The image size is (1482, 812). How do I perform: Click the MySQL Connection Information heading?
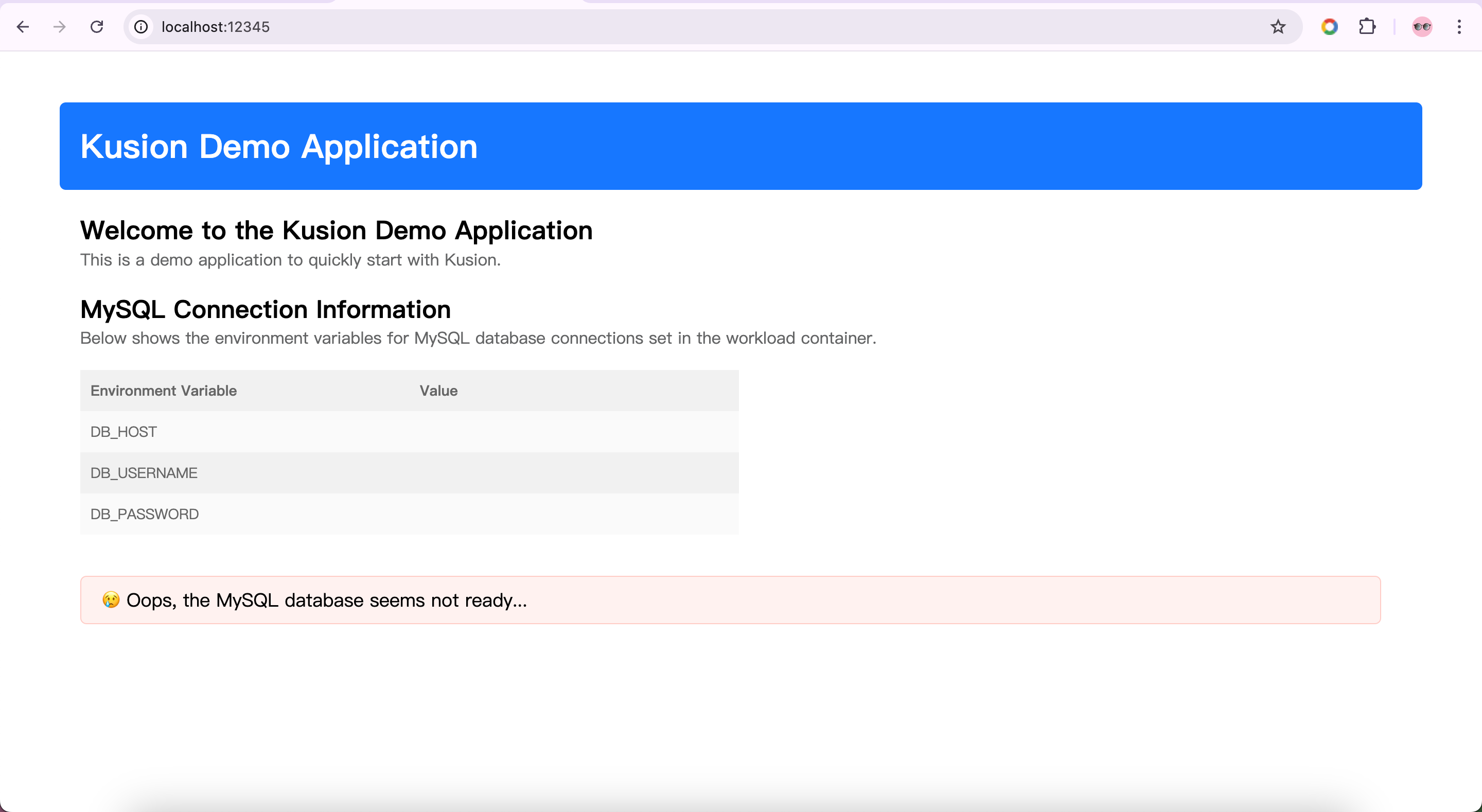[x=265, y=309]
